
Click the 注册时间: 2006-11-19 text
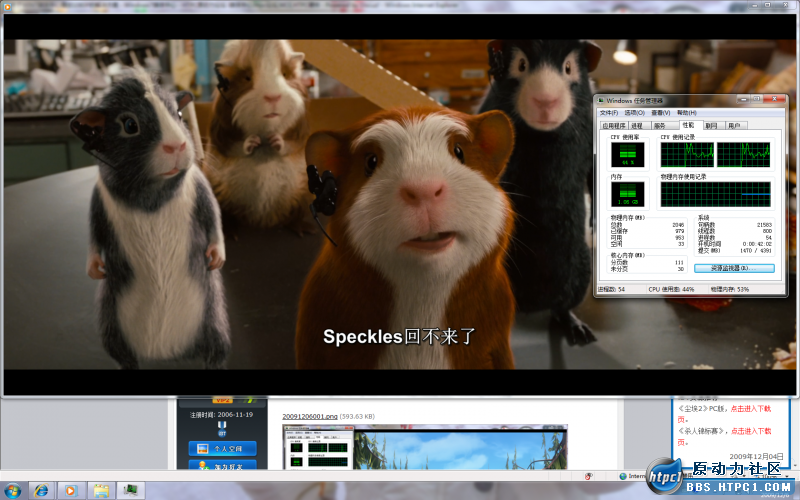coord(221,415)
